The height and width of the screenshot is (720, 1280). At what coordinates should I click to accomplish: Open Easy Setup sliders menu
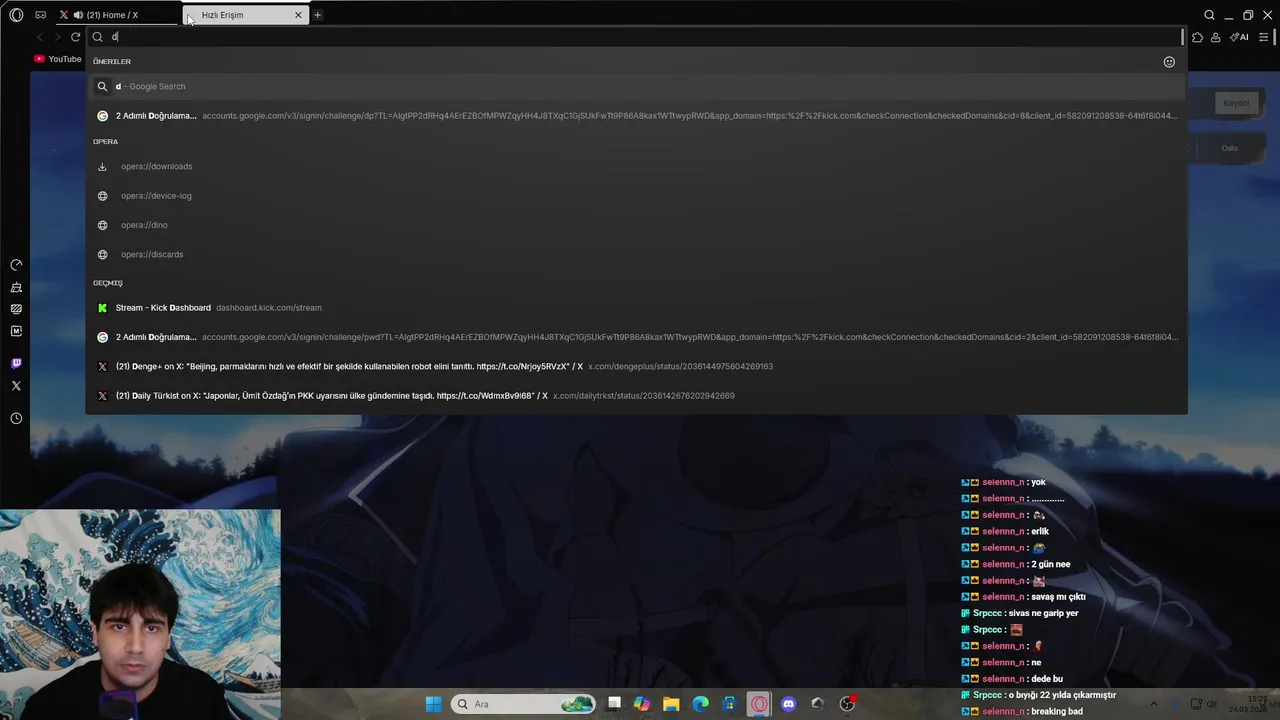[x=1264, y=37]
